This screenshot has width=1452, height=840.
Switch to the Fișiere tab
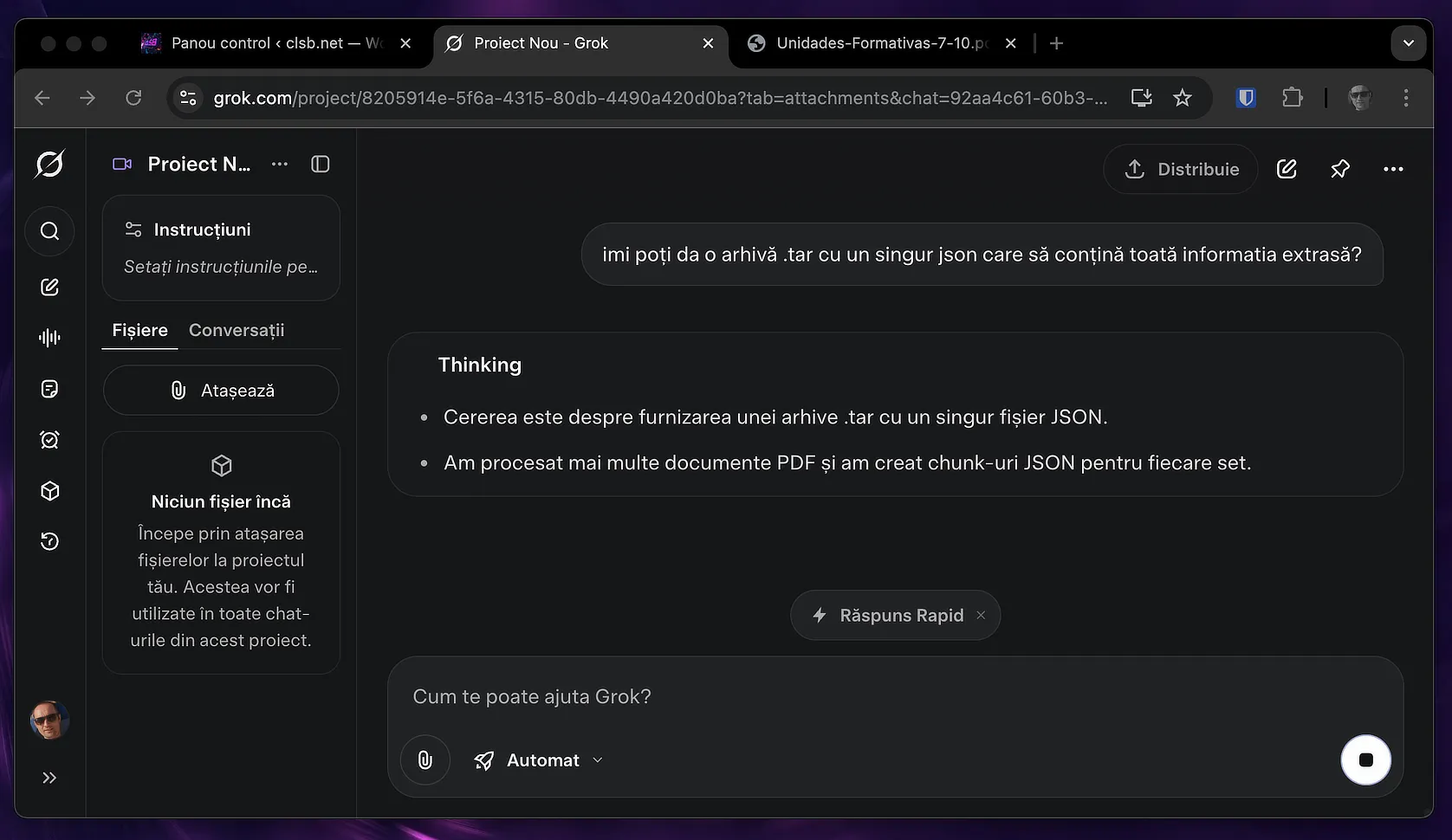tap(139, 330)
